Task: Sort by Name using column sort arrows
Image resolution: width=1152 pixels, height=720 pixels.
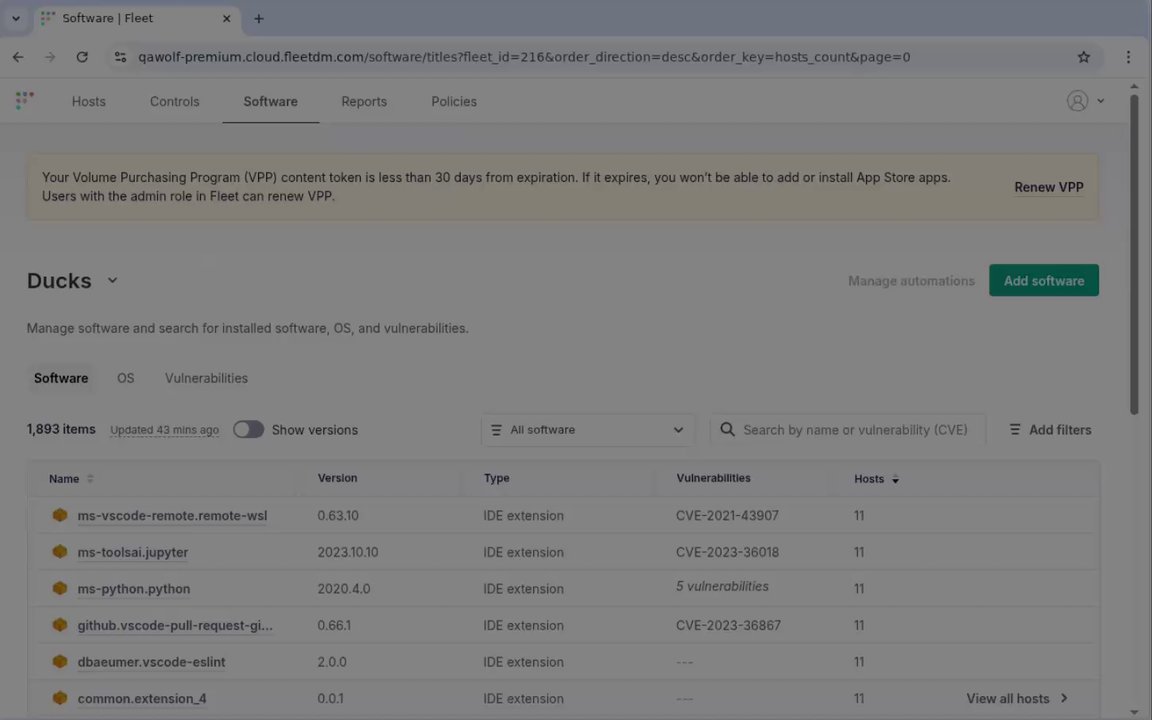Action: [90, 478]
